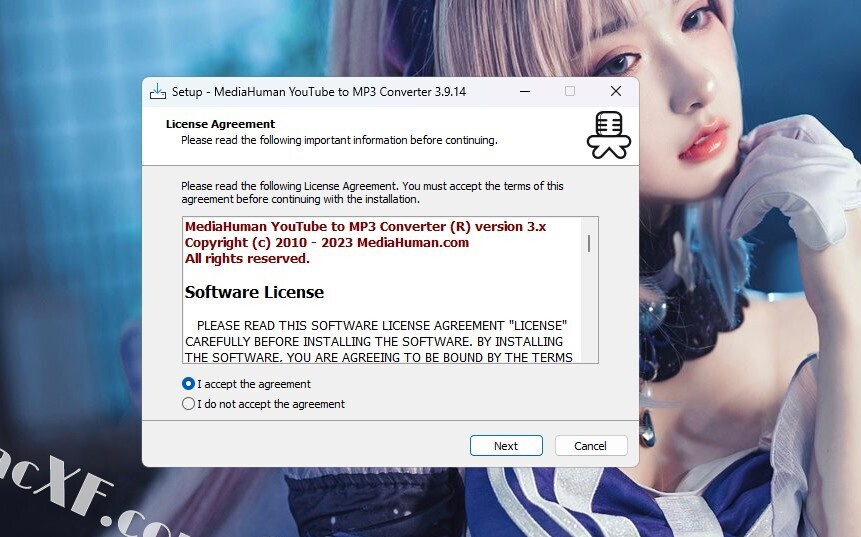
Task: Click the Next button
Action: point(506,445)
